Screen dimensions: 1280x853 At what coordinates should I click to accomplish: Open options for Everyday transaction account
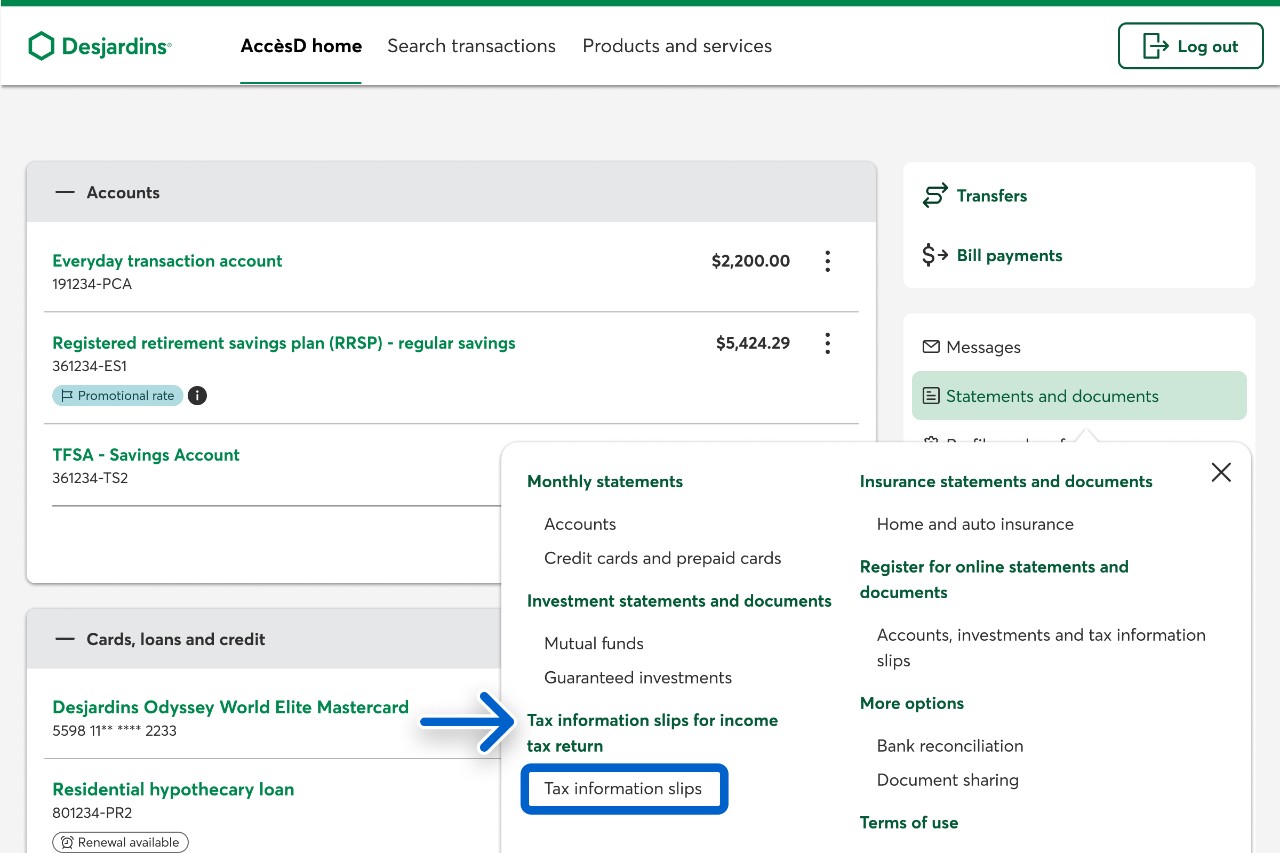pos(827,261)
